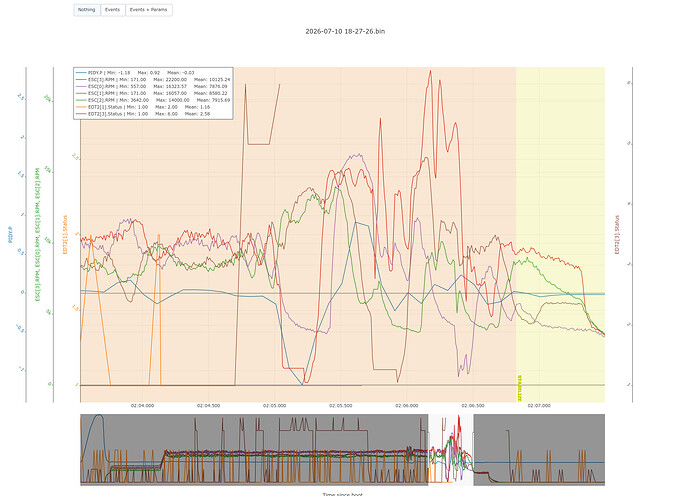The height and width of the screenshot is (496, 690).
Task: Click the range slider's left grey region
Action: (x=254, y=450)
